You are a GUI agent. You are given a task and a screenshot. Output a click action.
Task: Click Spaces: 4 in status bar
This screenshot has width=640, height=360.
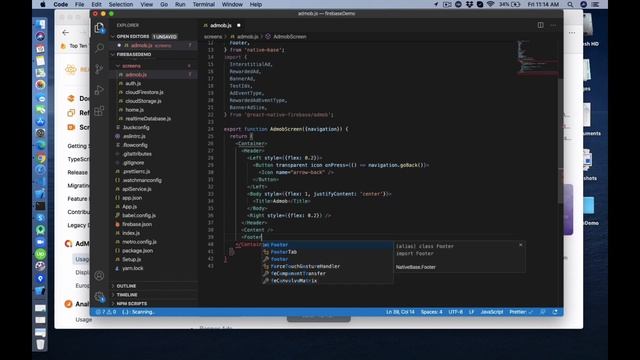click(x=431, y=312)
